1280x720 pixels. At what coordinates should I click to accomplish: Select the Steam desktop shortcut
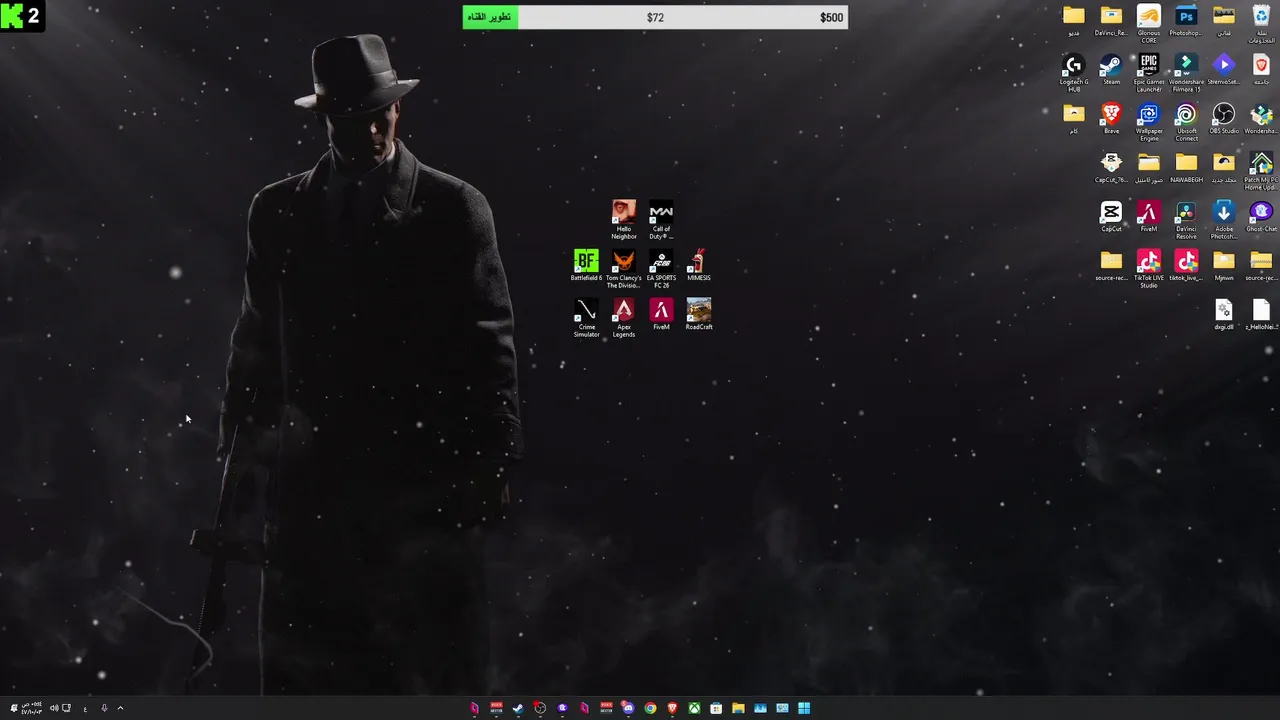pos(1111,69)
